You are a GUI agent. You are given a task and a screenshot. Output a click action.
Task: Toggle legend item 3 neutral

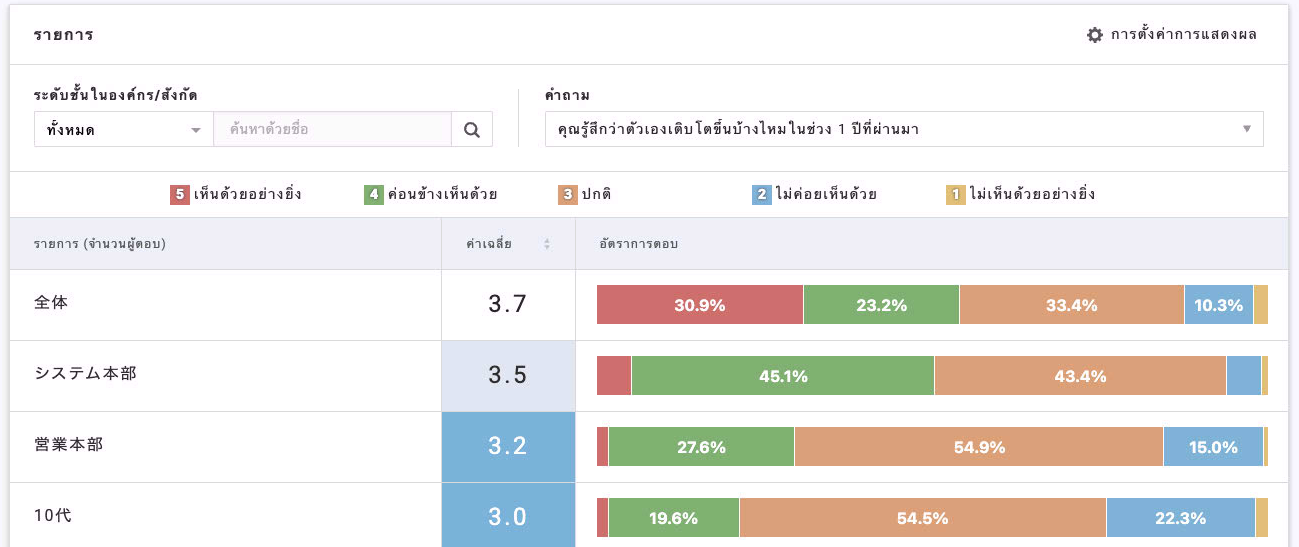[592, 195]
